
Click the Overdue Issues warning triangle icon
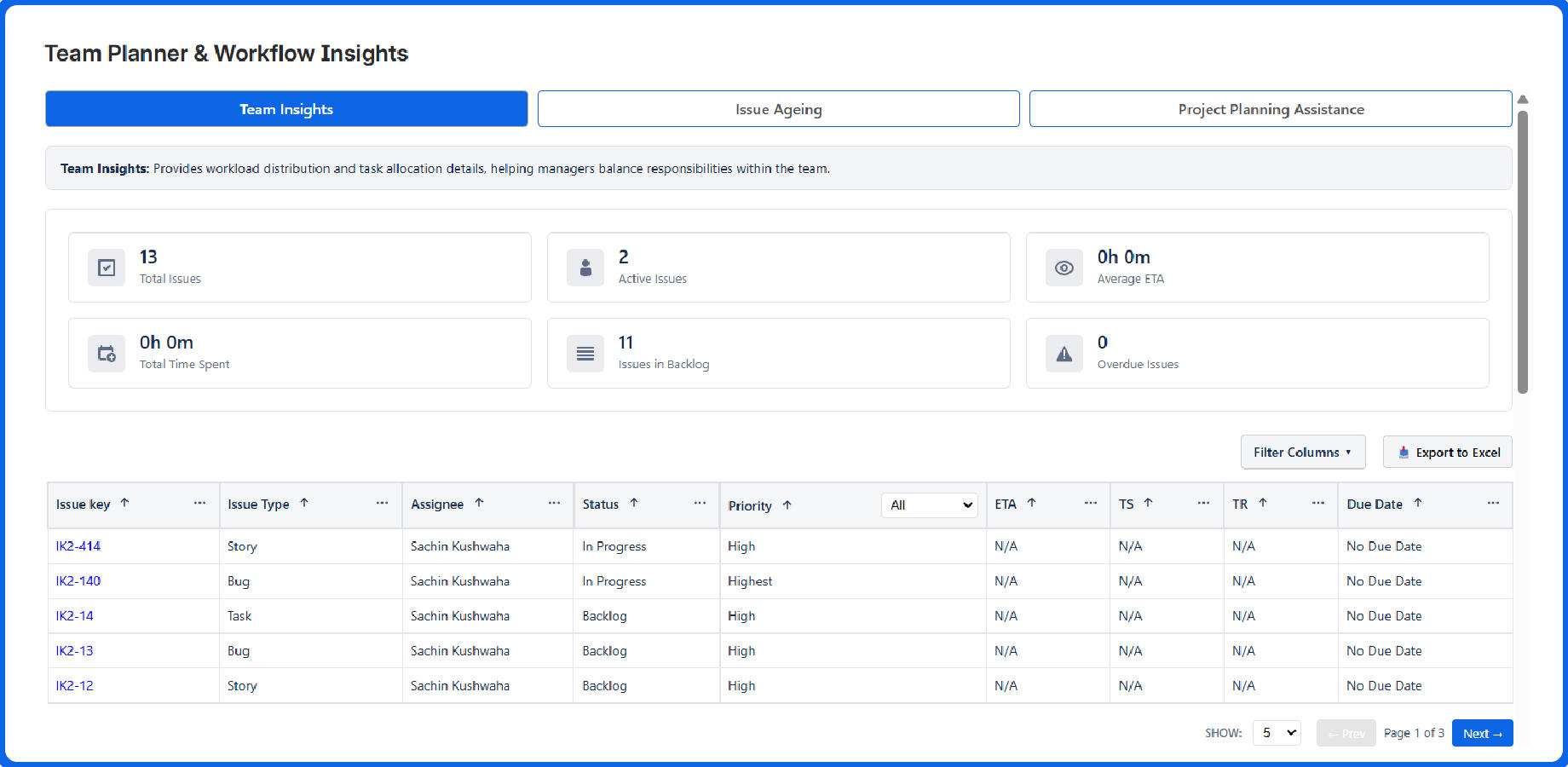pyautogui.click(x=1064, y=354)
